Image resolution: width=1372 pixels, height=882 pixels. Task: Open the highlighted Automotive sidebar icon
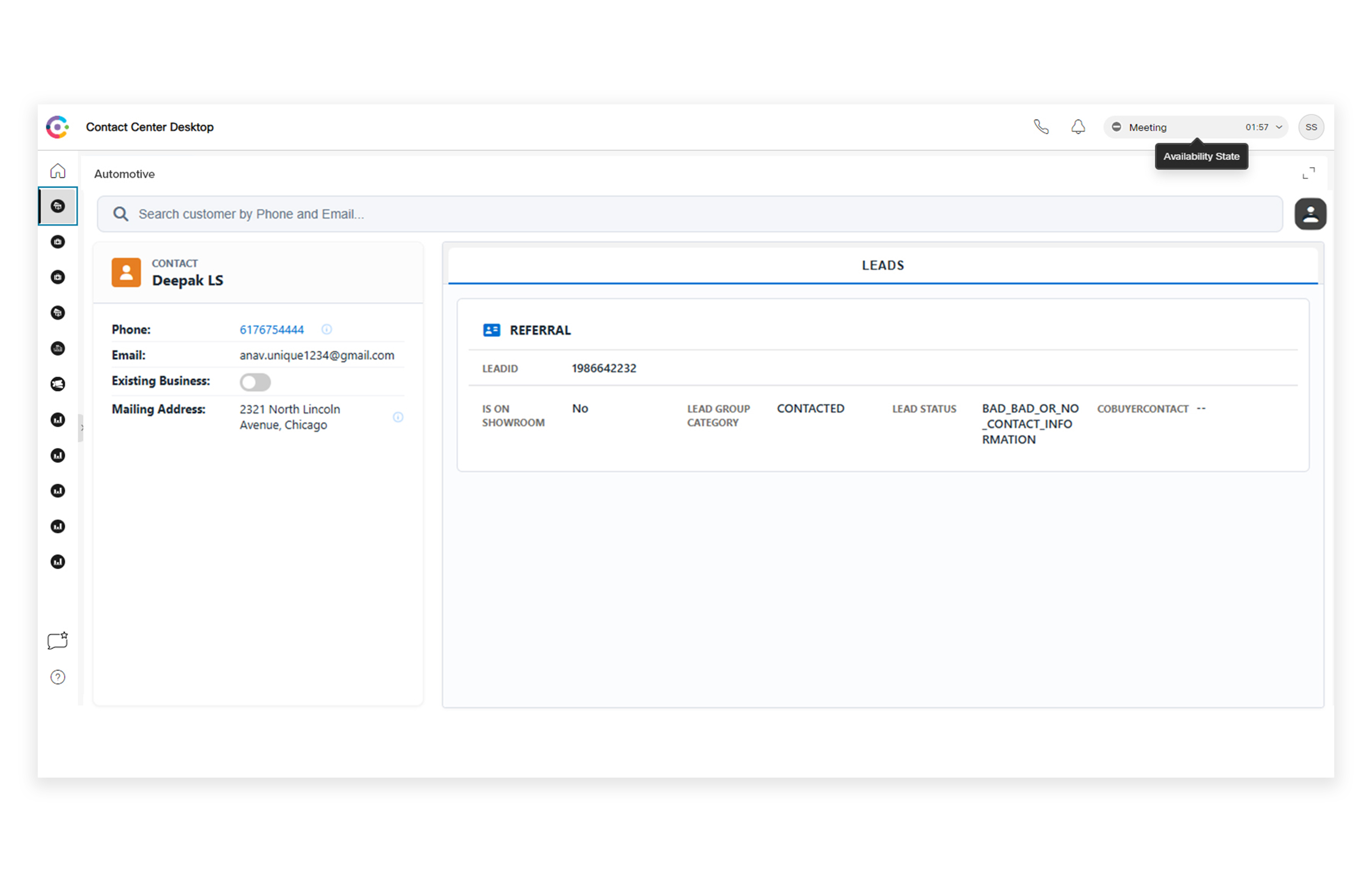pos(58,206)
